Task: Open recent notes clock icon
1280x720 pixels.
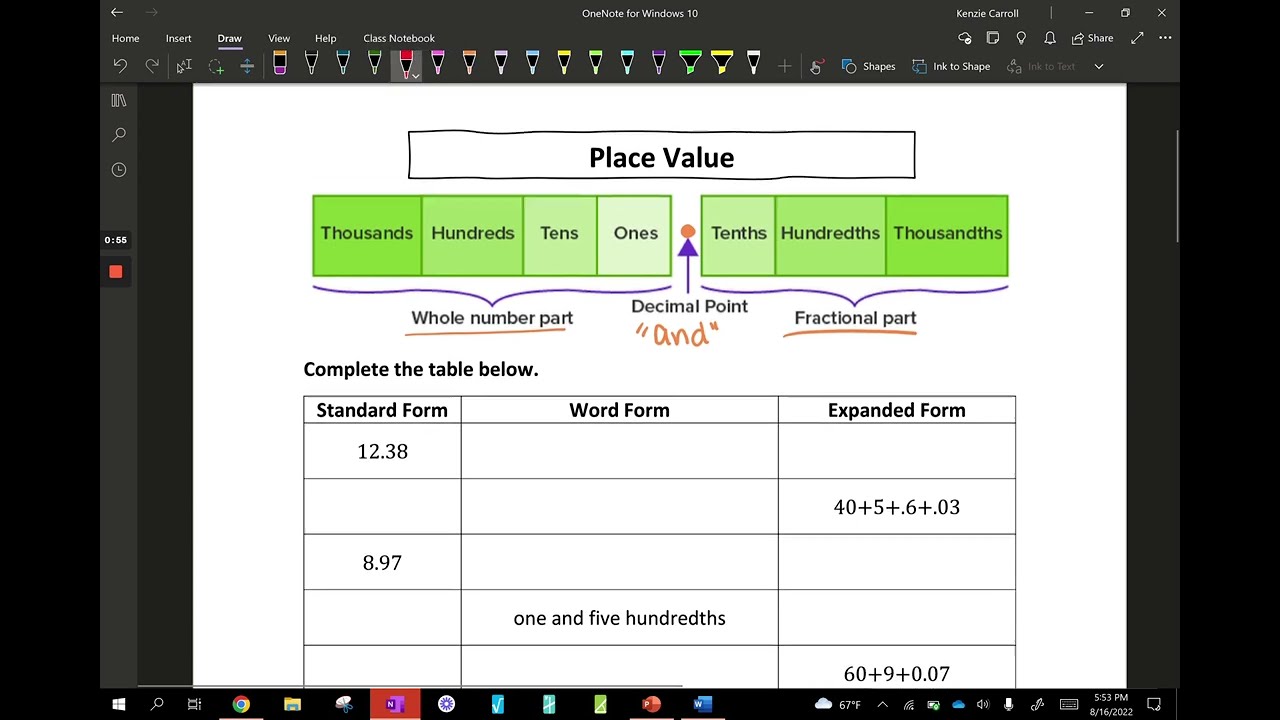Action: point(119,170)
